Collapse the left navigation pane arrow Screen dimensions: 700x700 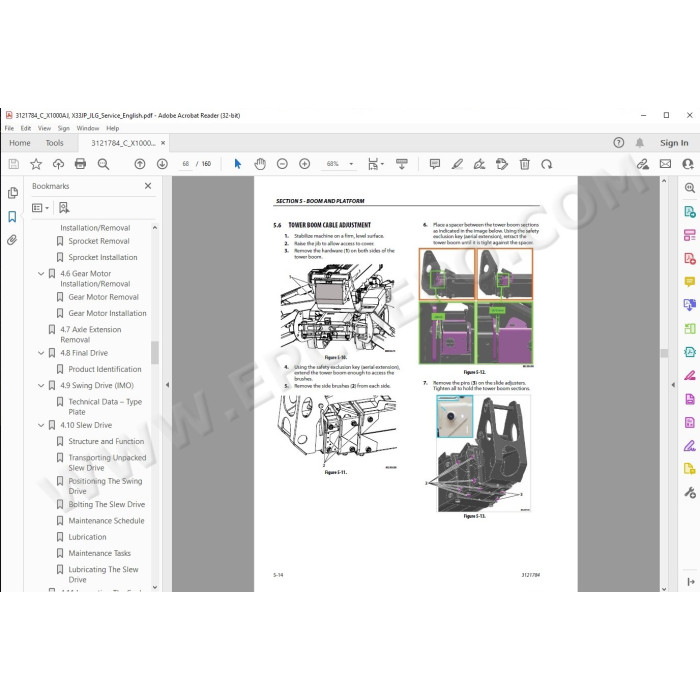167,384
